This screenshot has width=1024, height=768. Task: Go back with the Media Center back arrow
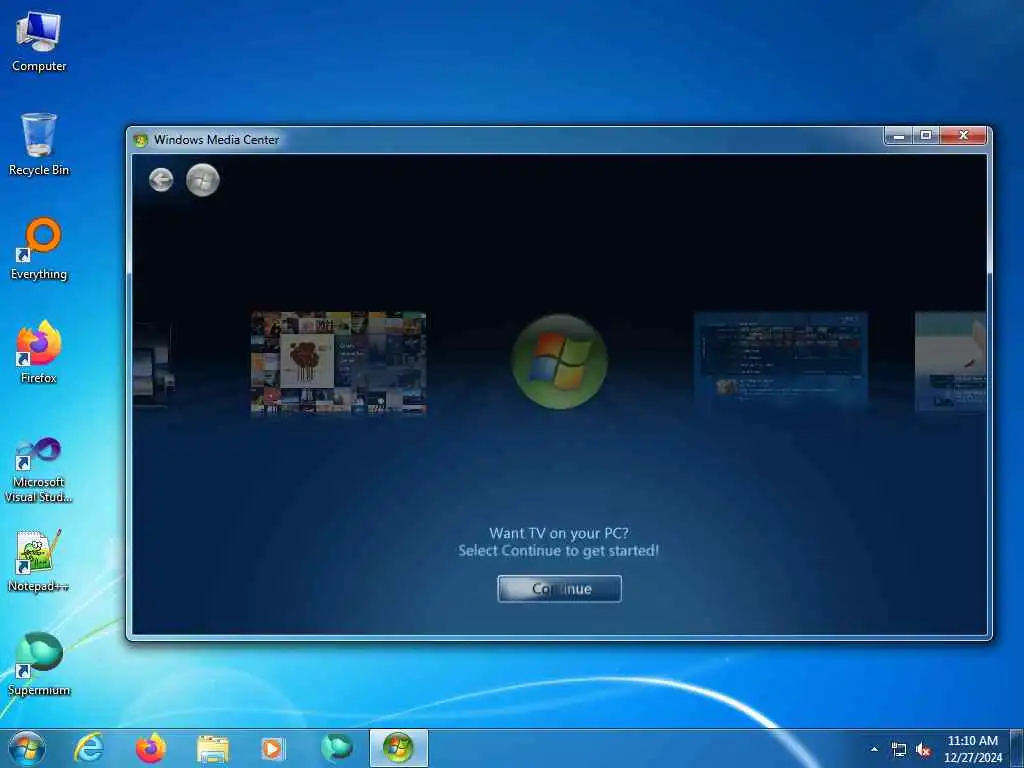(161, 180)
